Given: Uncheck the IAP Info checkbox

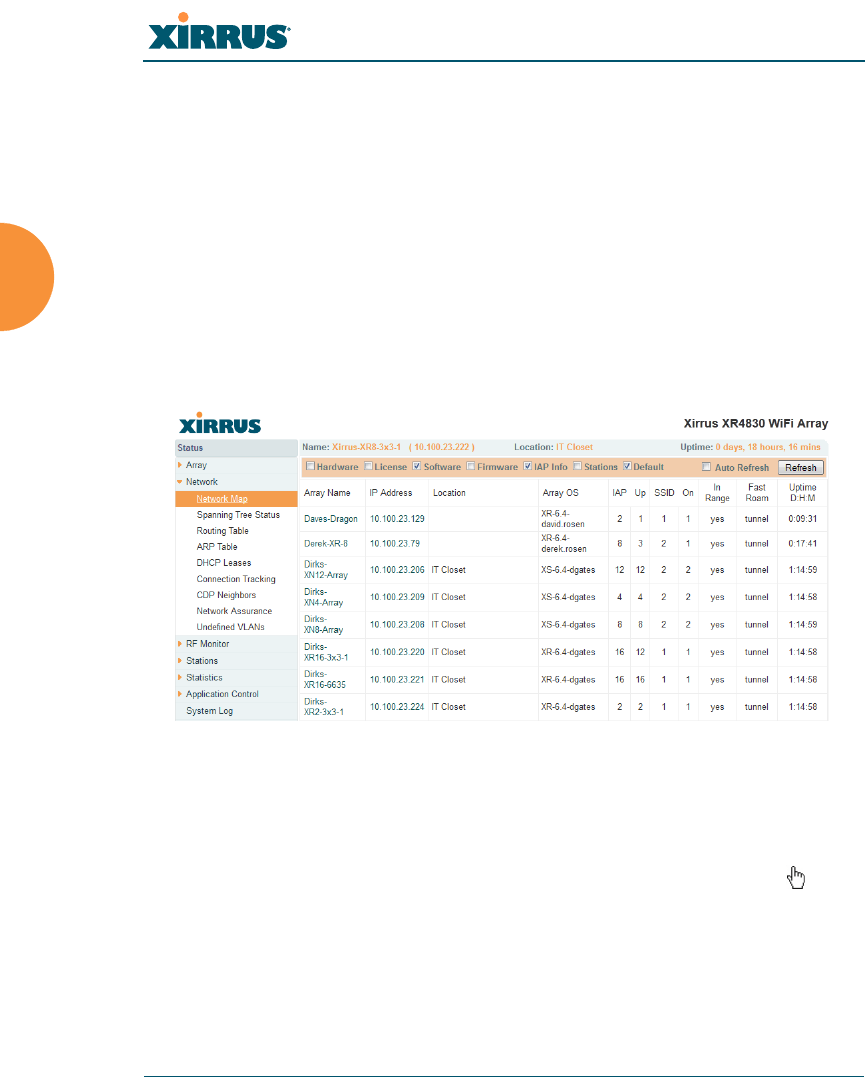Looking at the screenshot, I should [x=528, y=466].
